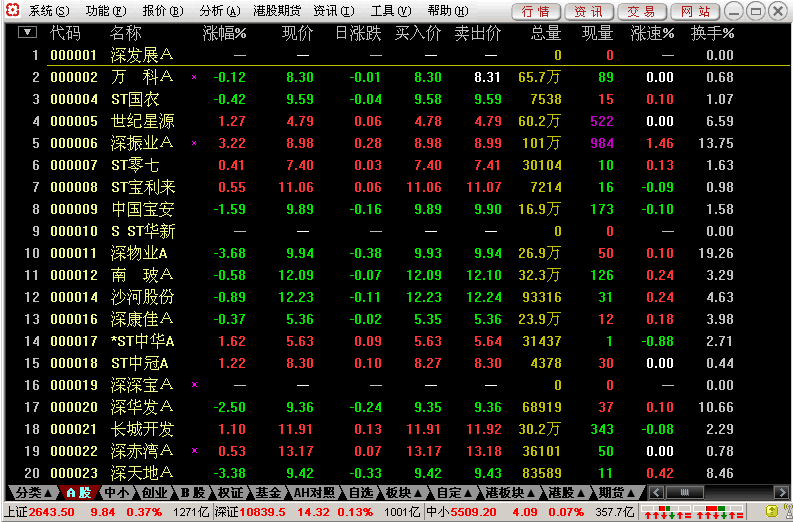The width and height of the screenshot is (793, 522).
Task: Open the 报价(B) menu
Action: pos(163,11)
